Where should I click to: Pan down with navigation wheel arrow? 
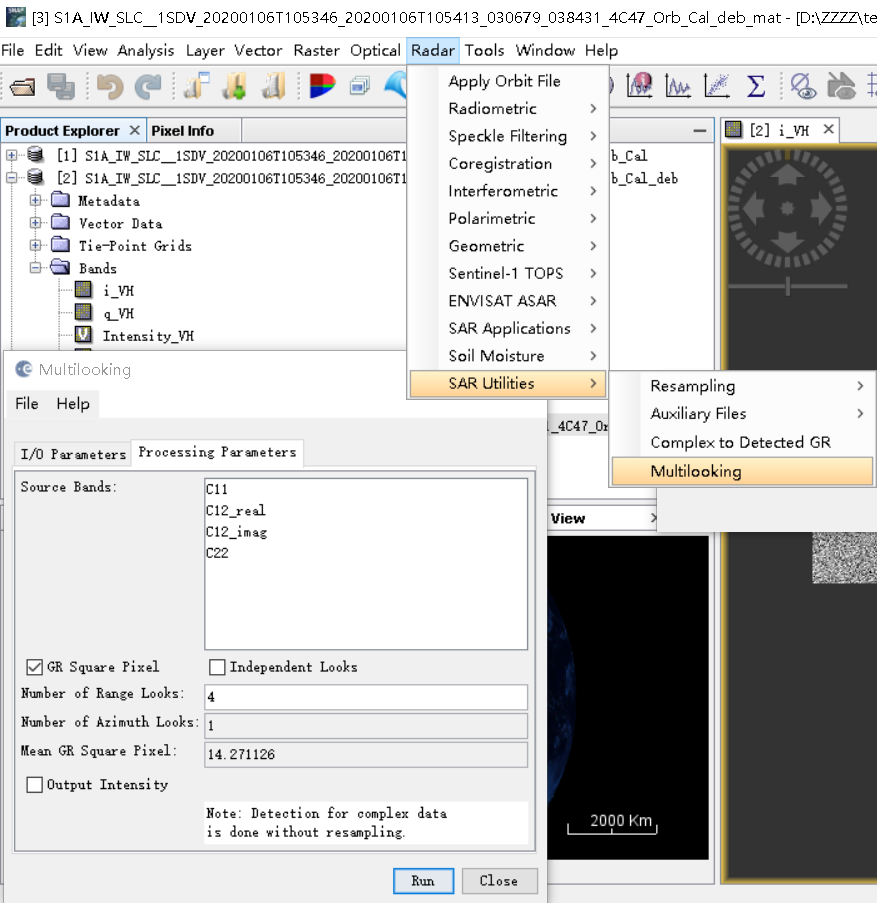pyautogui.click(x=787, y=242)
